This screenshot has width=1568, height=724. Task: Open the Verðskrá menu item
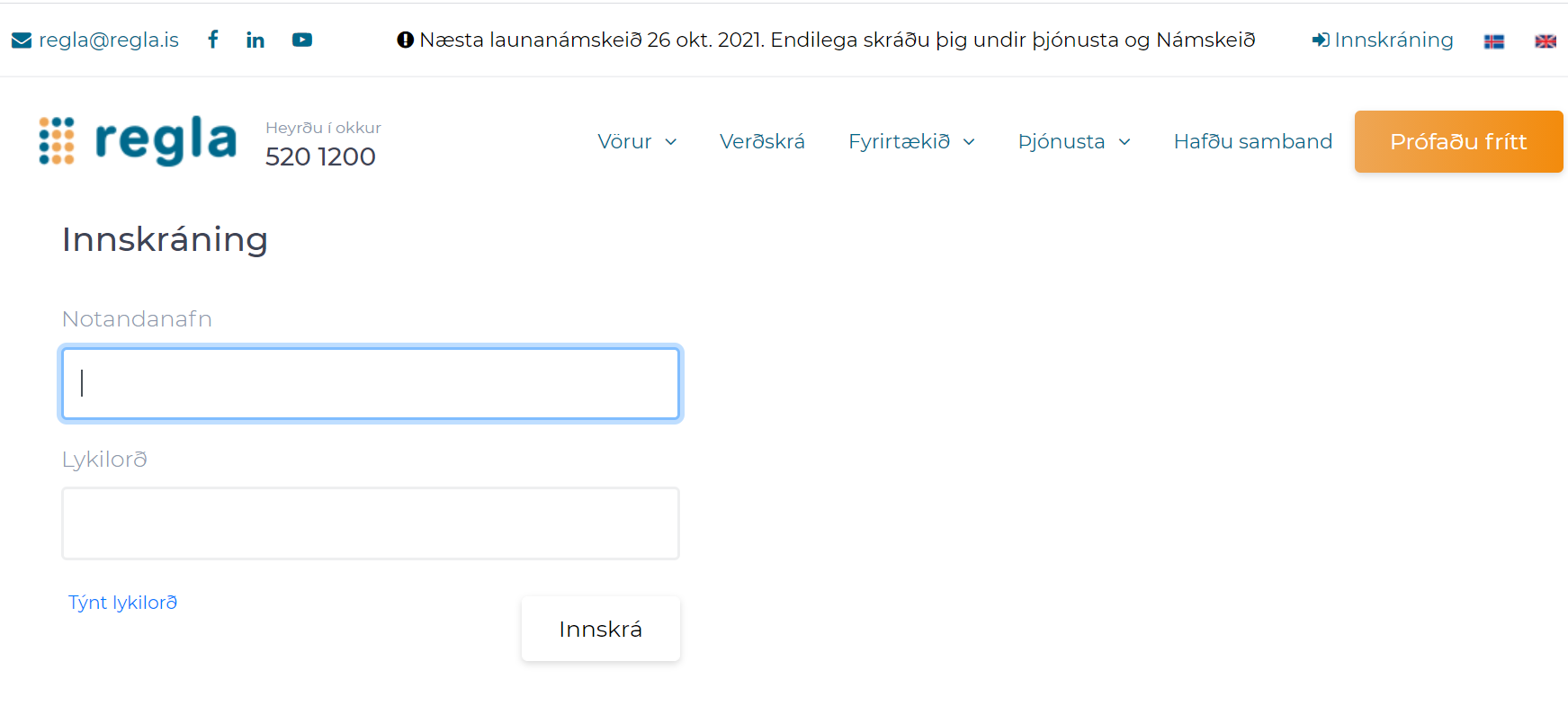(762, 141)
